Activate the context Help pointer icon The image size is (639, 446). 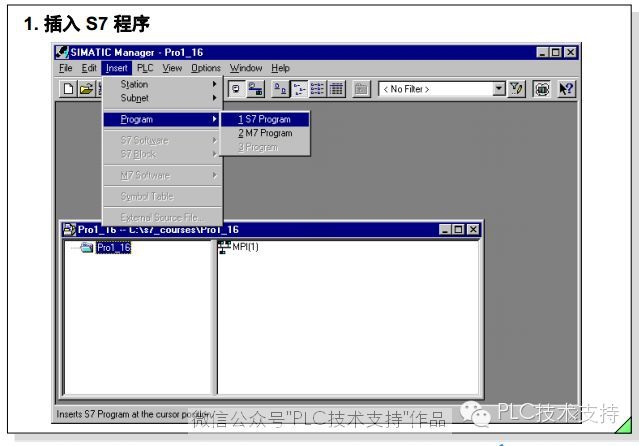(566, 88)
